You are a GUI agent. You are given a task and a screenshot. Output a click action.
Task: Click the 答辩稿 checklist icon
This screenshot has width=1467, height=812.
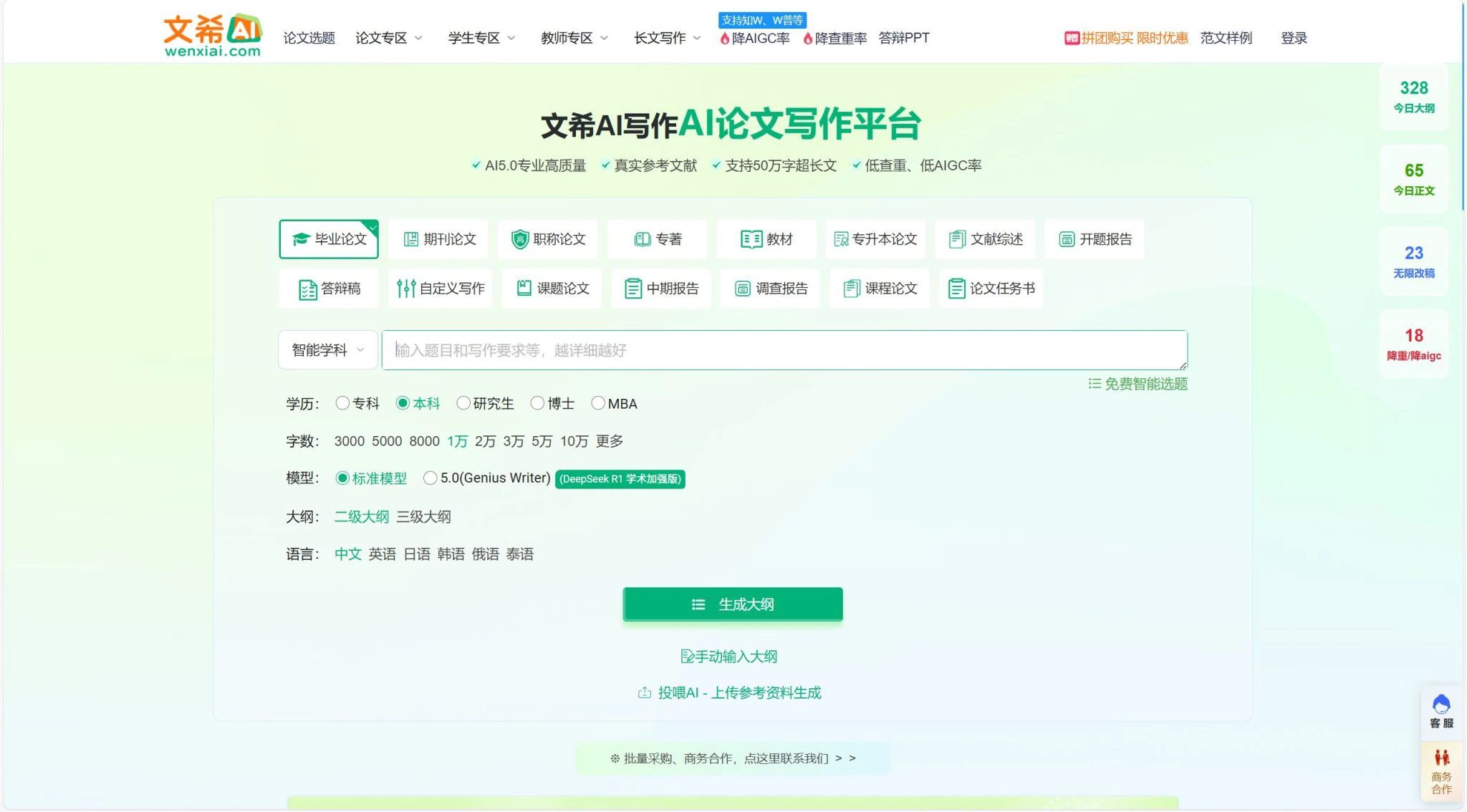(x=307, y=289)
